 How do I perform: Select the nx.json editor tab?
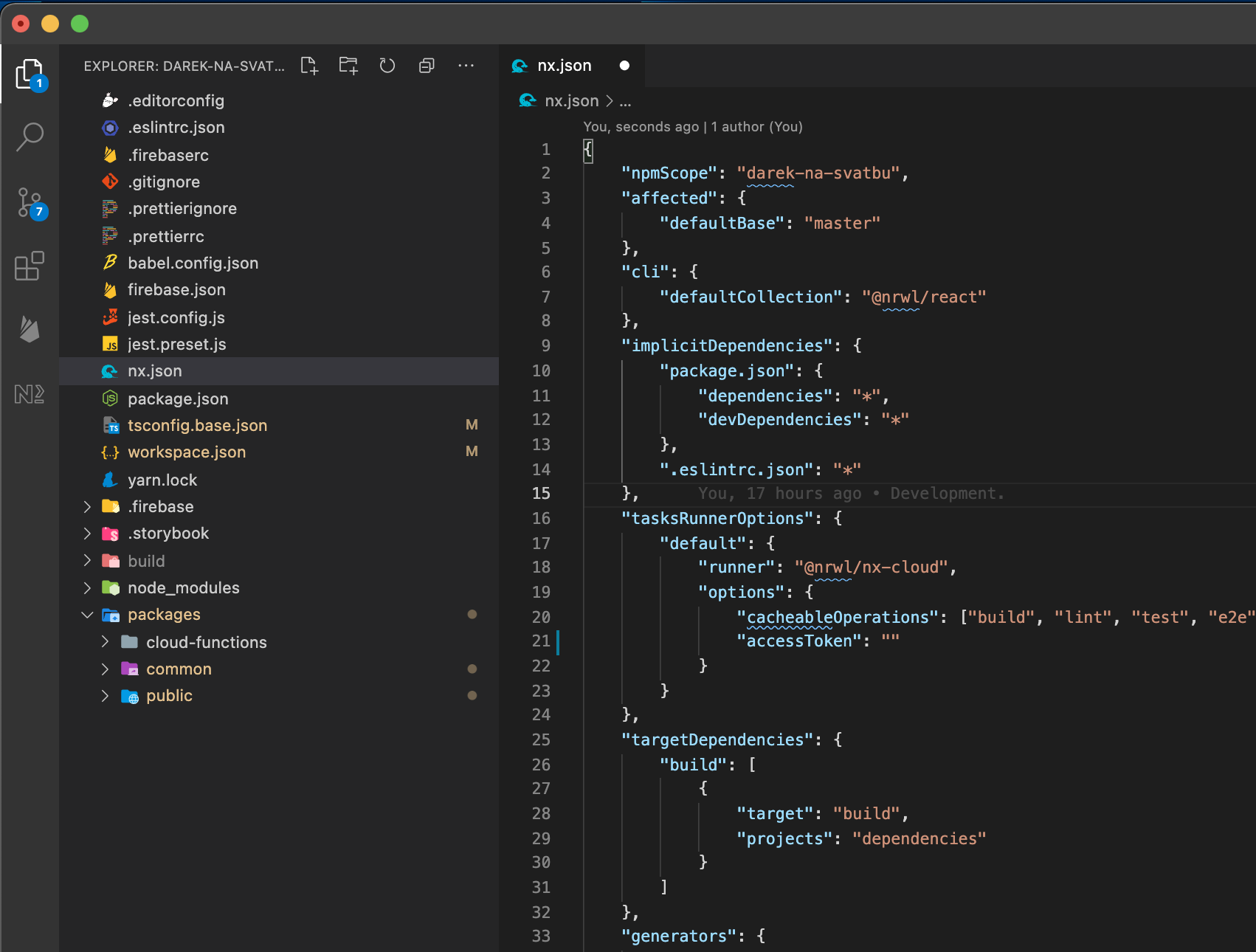click(x=564, y=66)
